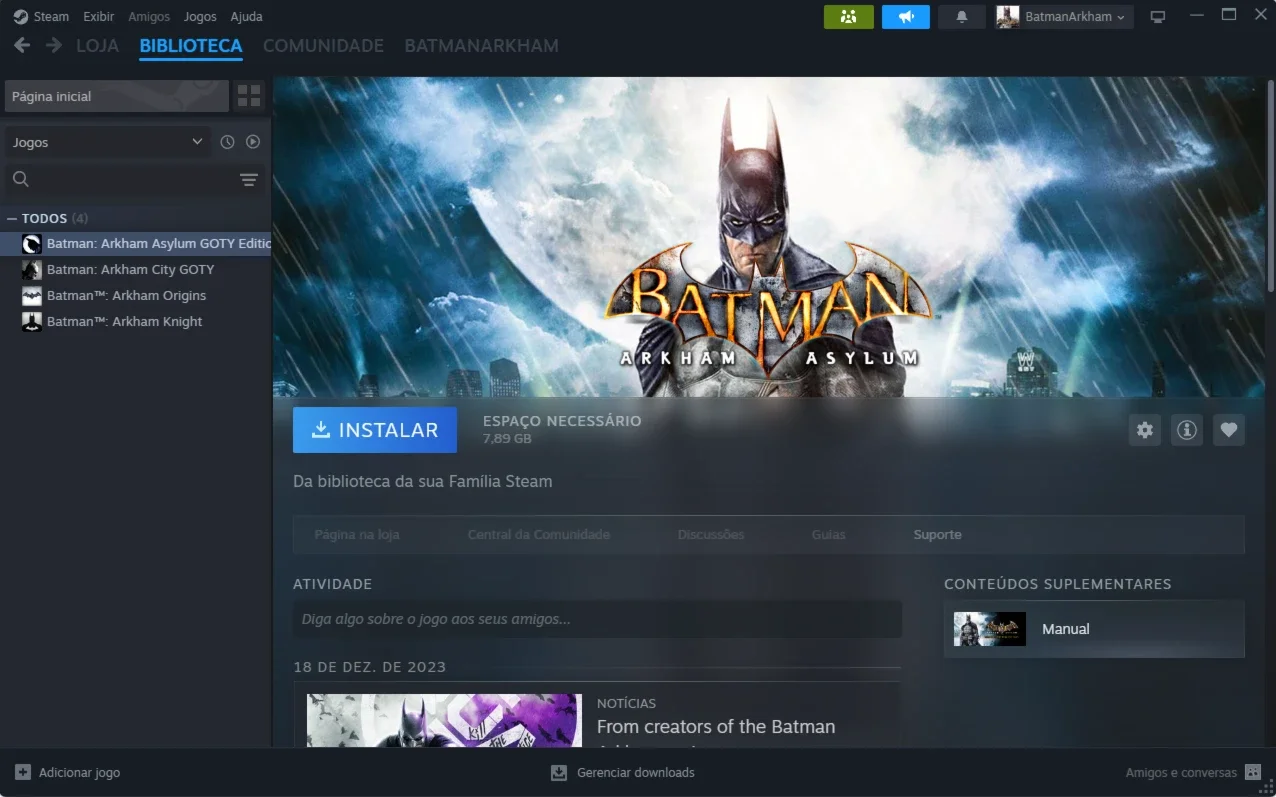Click the Página inicial button

tap(116, 96)
